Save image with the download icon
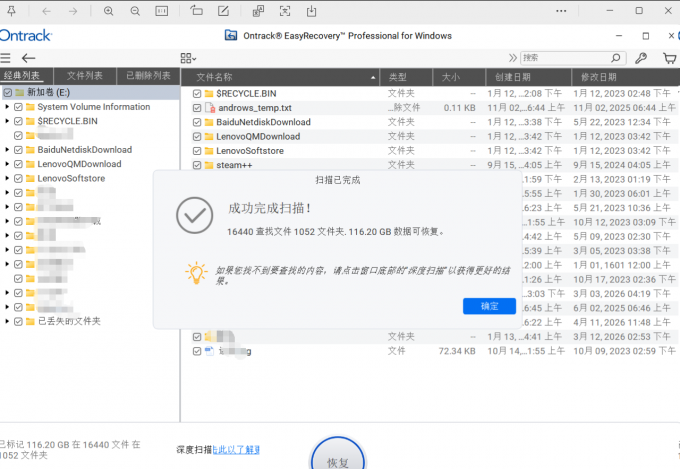680x469 pixels. pyautogui.click(x=311, y=11)
